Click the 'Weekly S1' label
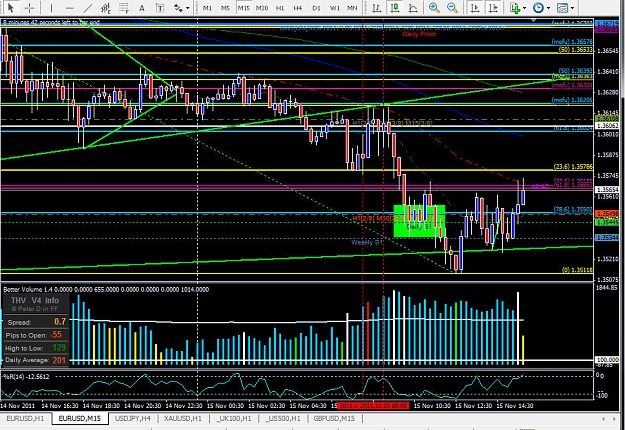Image resolution: width=625 pixels, height=430 pixels. (367, 242)
